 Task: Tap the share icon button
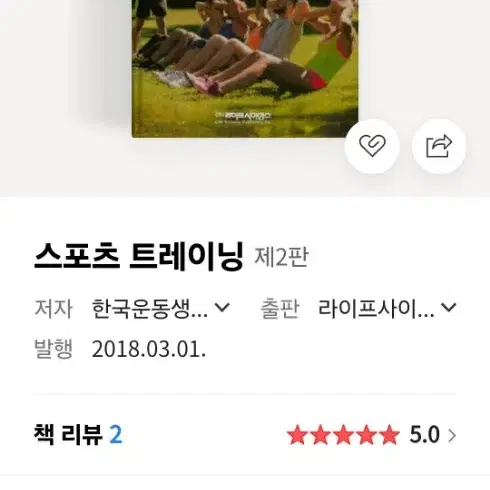click(x=439, y=146)
